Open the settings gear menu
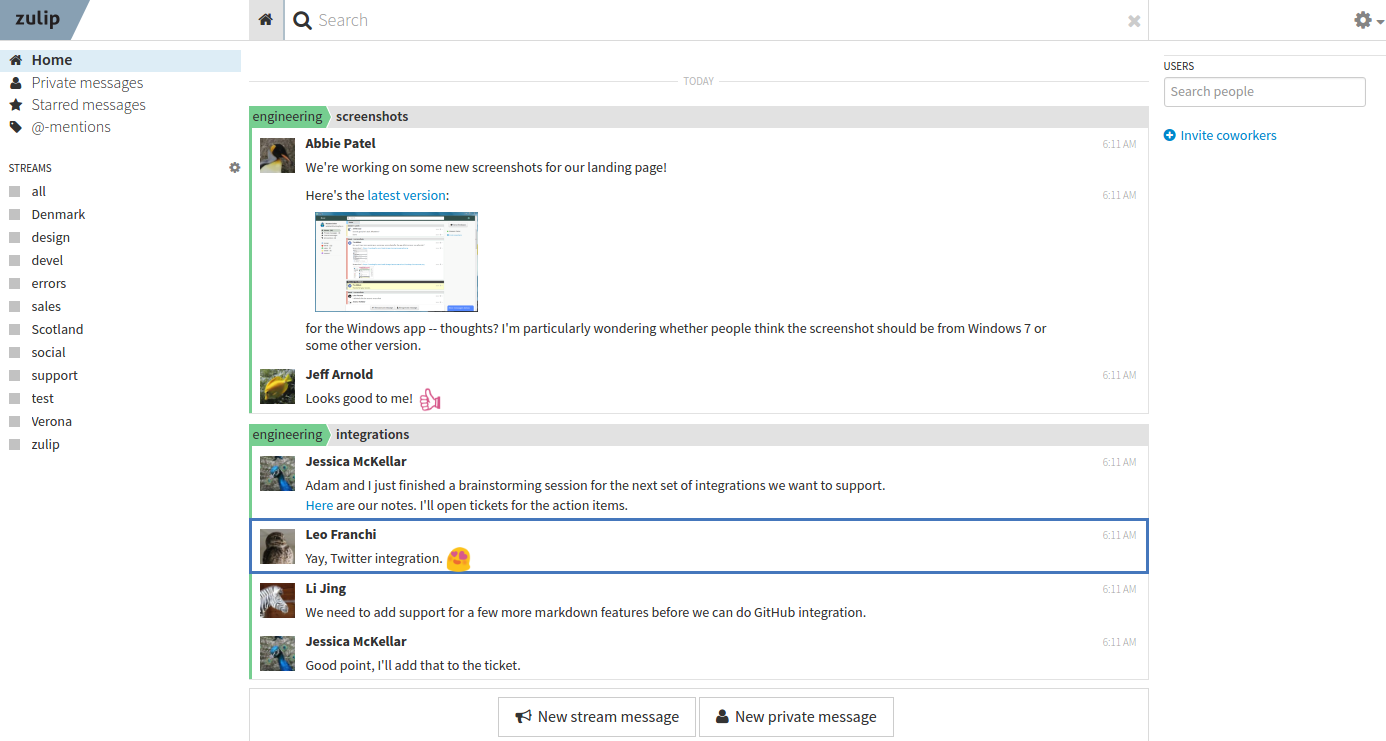The height and width of the screenshot is (741, 1386). coord(1363,20)
